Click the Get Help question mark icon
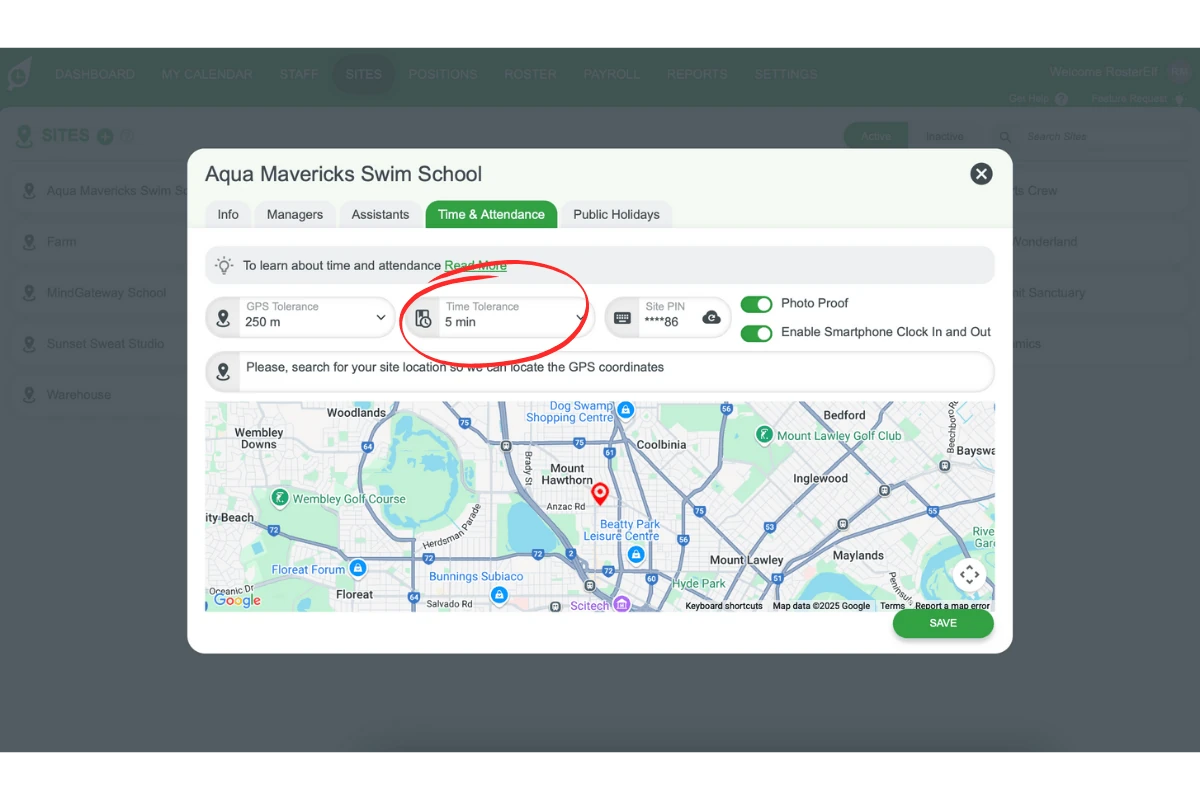Screen dimensions: 1200x800 coord(1061,99)
